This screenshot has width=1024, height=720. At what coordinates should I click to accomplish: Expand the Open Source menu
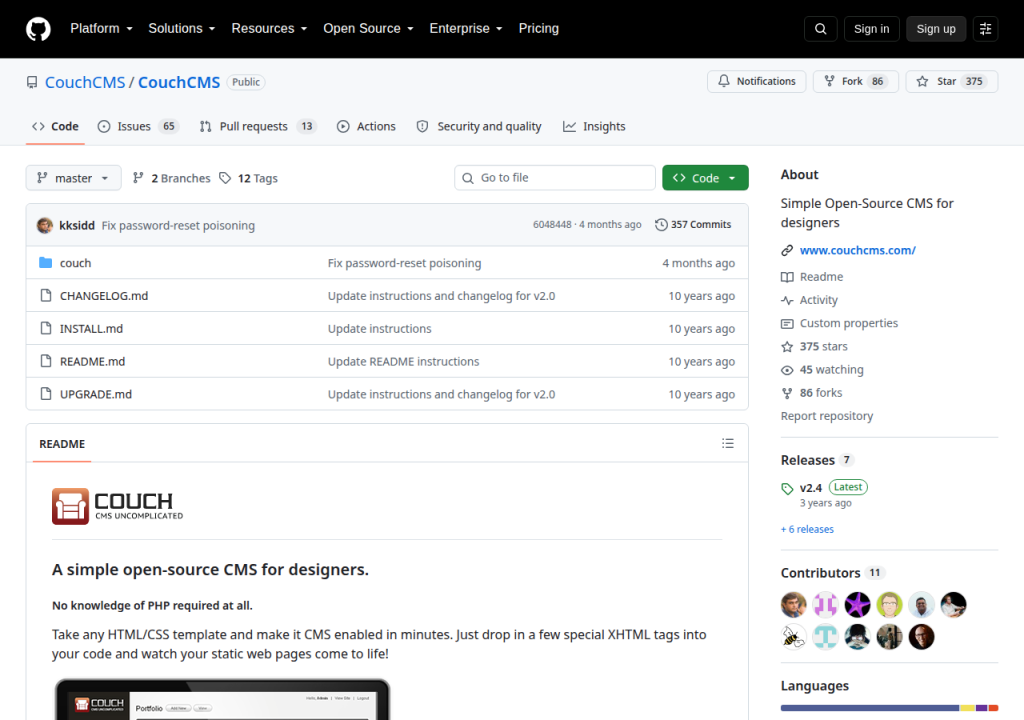click(368, 29)
